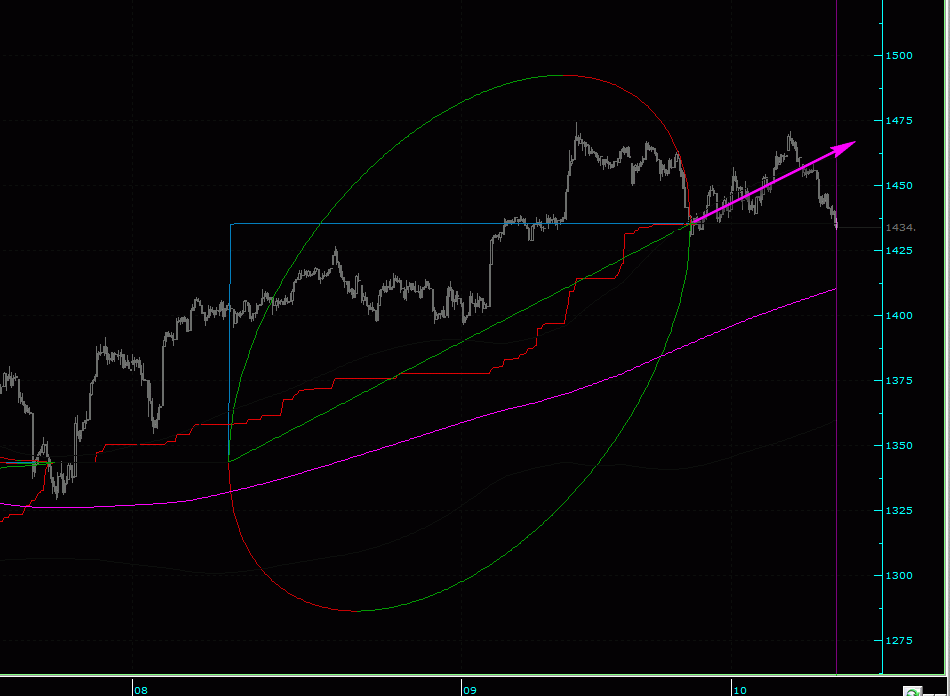Click the 1450 price axis label
This screenshot has height=696, width=950.
[x=899, y=185]
